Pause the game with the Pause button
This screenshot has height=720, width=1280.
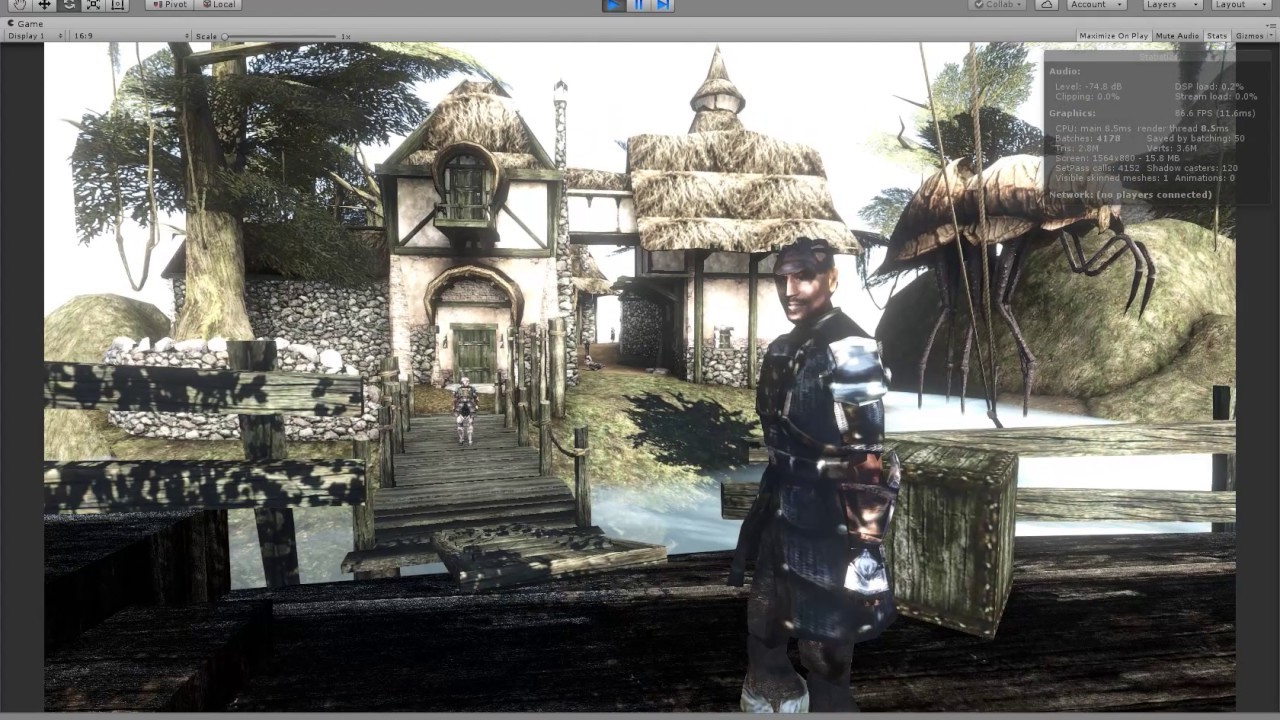coord(637,6)
